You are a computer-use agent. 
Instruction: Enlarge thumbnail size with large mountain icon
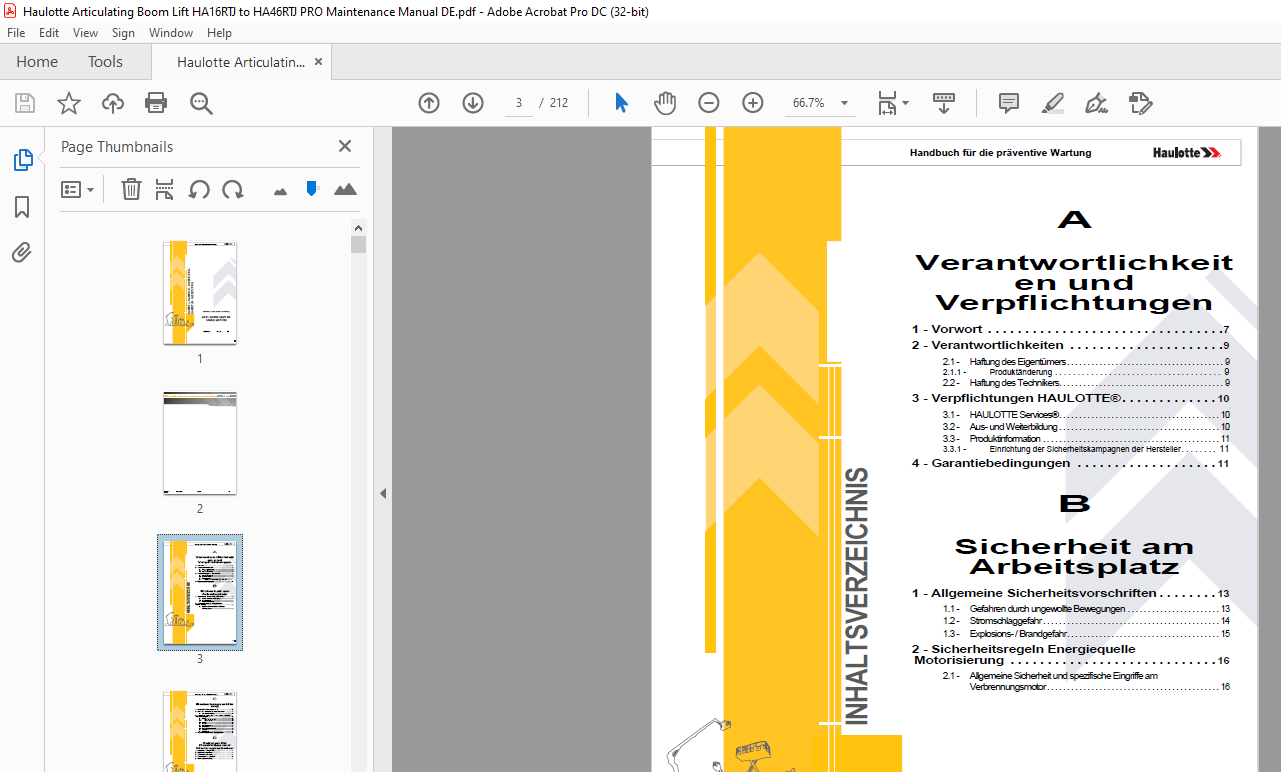[x=345, y=189]
